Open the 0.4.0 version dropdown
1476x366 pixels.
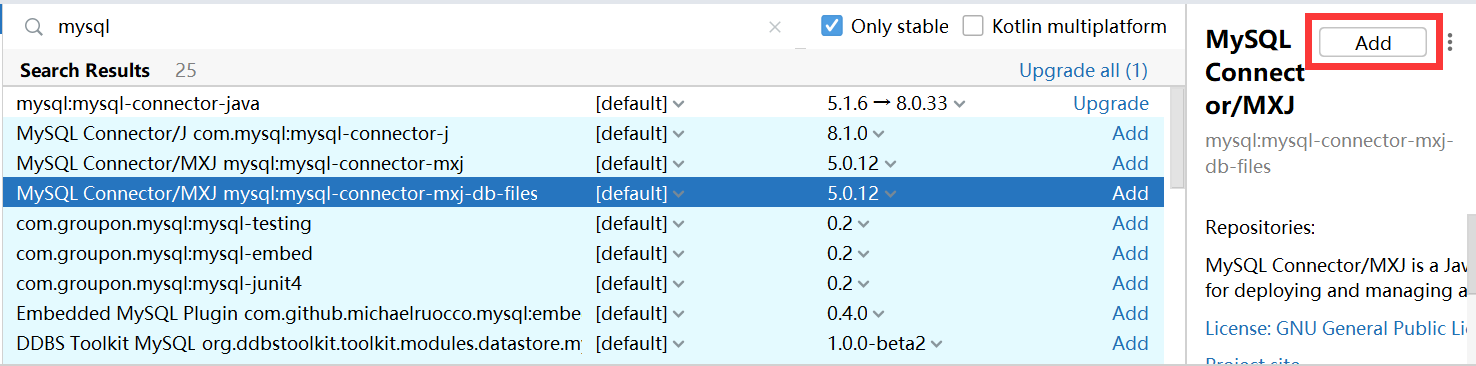coord(855,313)
